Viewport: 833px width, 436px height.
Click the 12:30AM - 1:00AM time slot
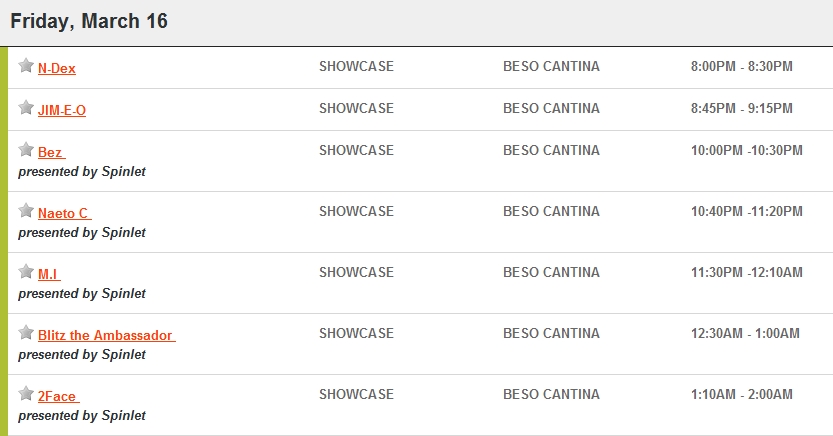[745, 334]
